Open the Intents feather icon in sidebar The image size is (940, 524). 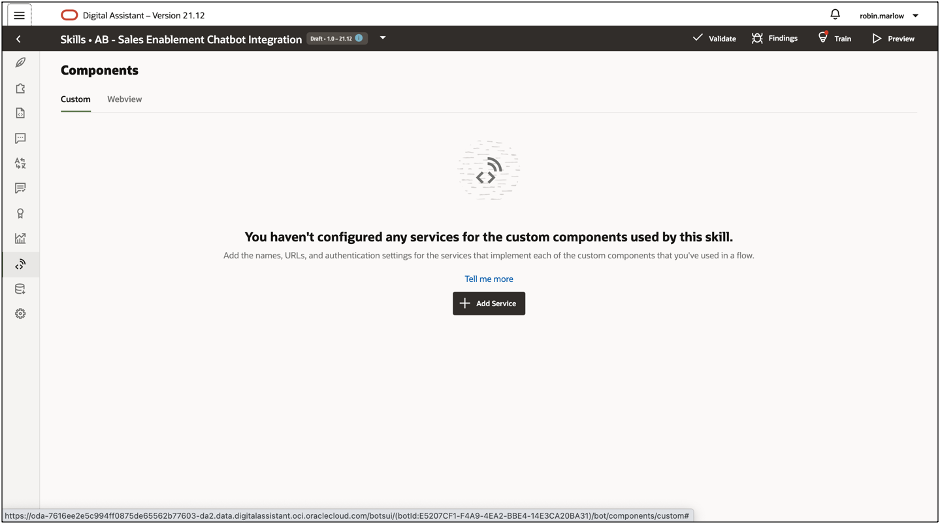(20, 63)
